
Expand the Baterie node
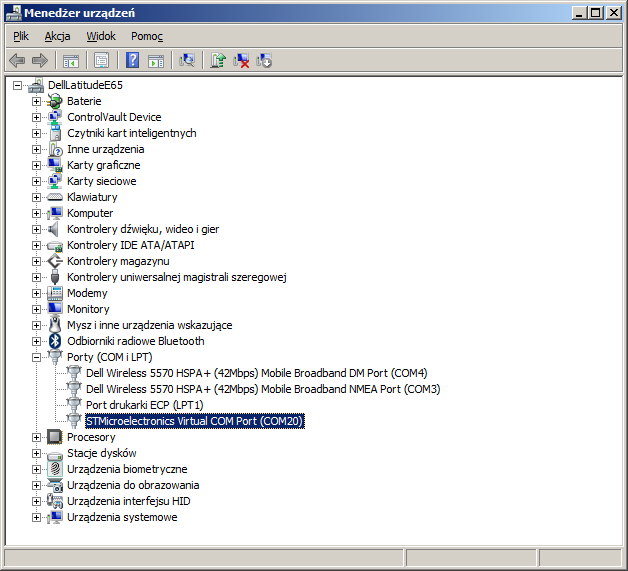click(x=36, y=101)
